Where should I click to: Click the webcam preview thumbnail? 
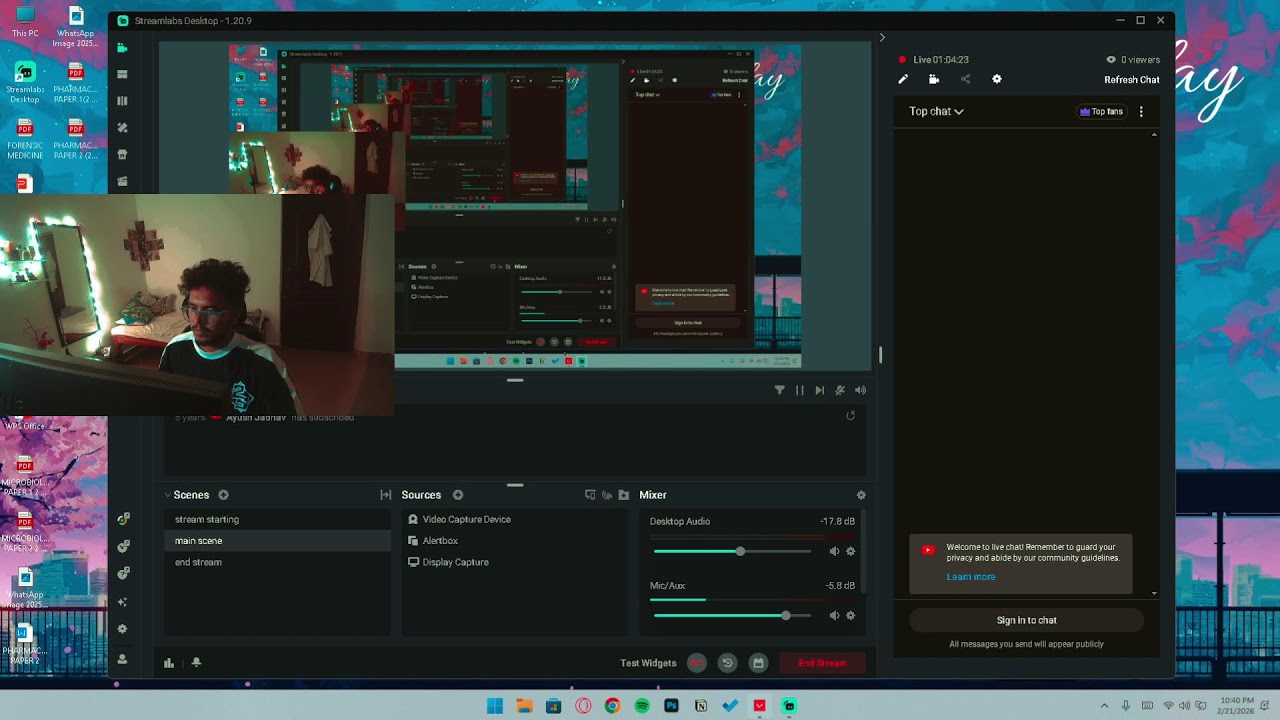pos(197,305)
